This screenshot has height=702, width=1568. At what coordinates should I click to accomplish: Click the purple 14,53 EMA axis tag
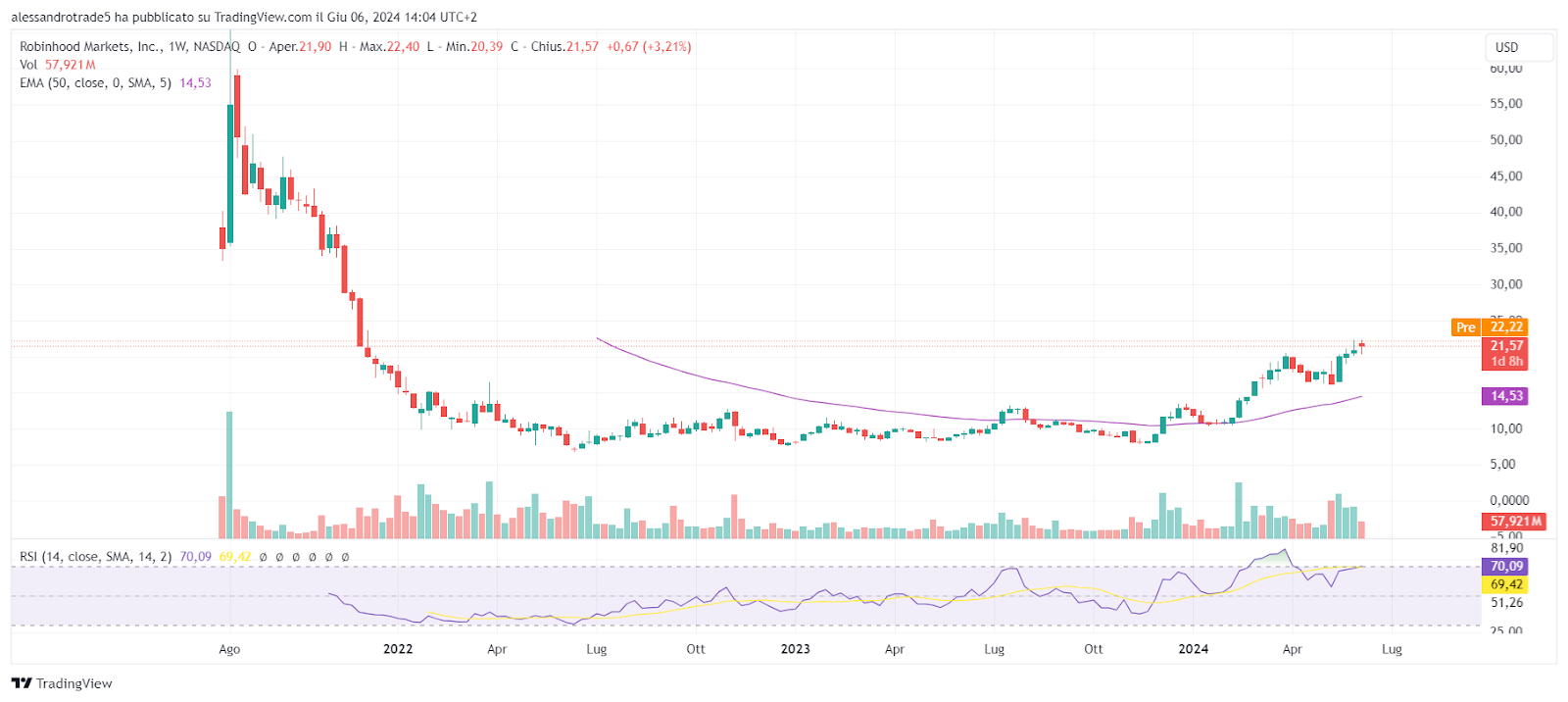(x=1506, y=396)
